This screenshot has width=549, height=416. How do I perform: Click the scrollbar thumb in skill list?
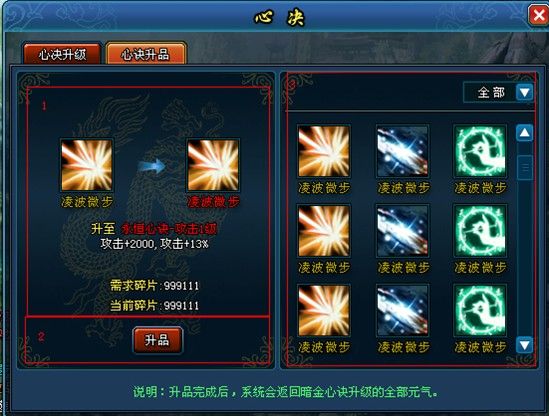pos(525,168)
